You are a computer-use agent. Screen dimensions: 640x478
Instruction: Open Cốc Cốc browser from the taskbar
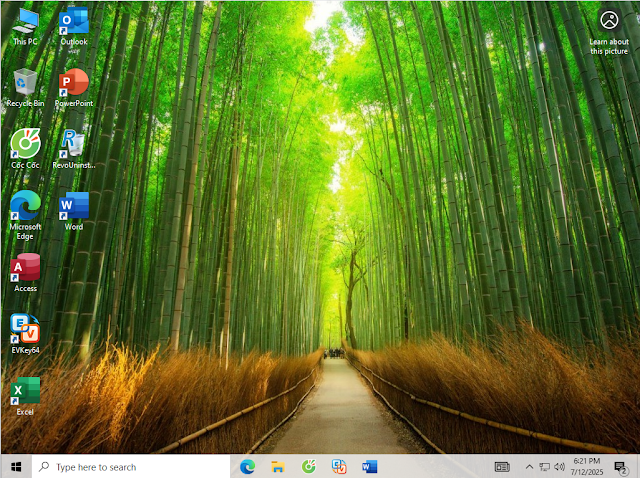pyautogui.click(x=309, y=467)
